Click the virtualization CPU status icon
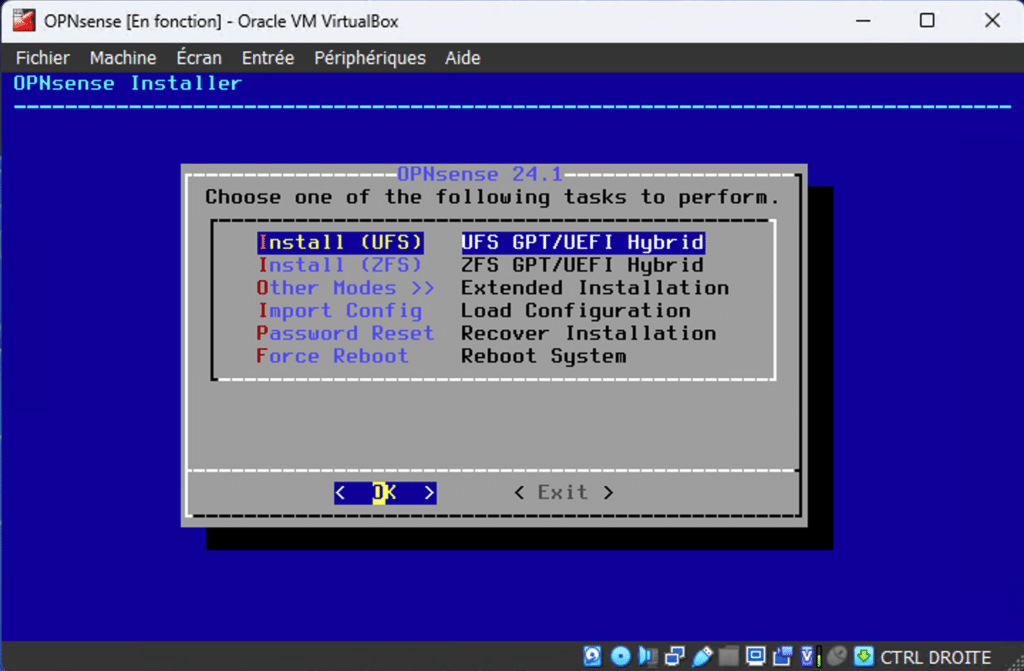Image resolution: width=1024 pixels, height=671 pixels. [810, 656]
